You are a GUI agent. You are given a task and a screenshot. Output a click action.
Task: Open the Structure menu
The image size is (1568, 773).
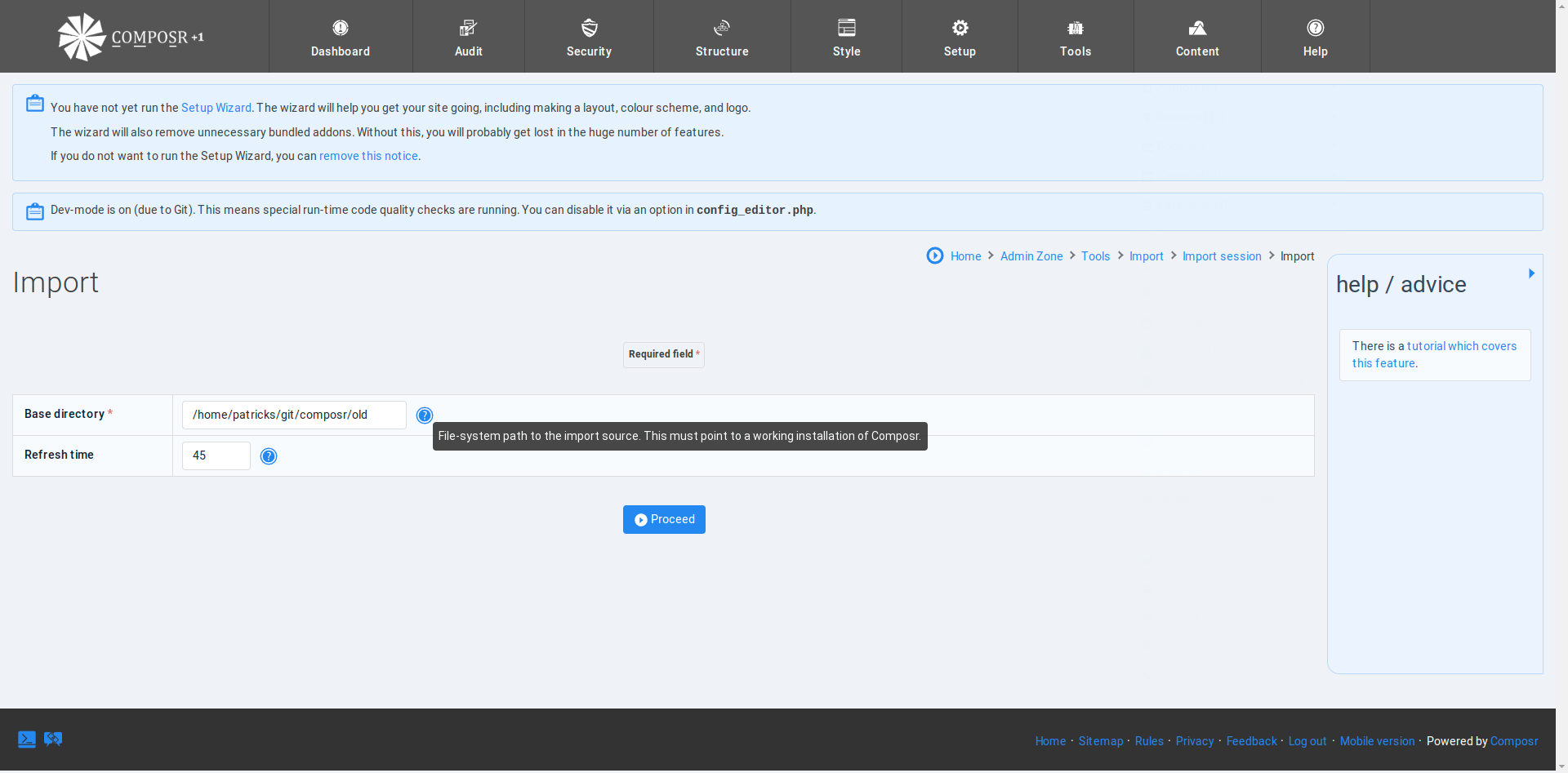click(x=722, y=37)
